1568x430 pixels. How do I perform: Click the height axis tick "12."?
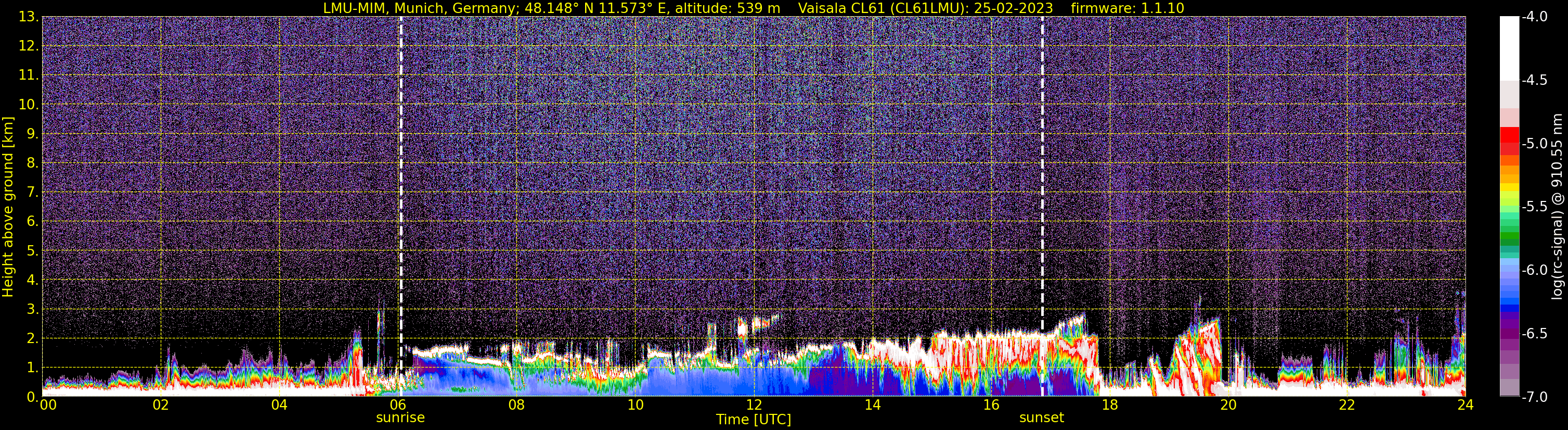pos(29,46)
